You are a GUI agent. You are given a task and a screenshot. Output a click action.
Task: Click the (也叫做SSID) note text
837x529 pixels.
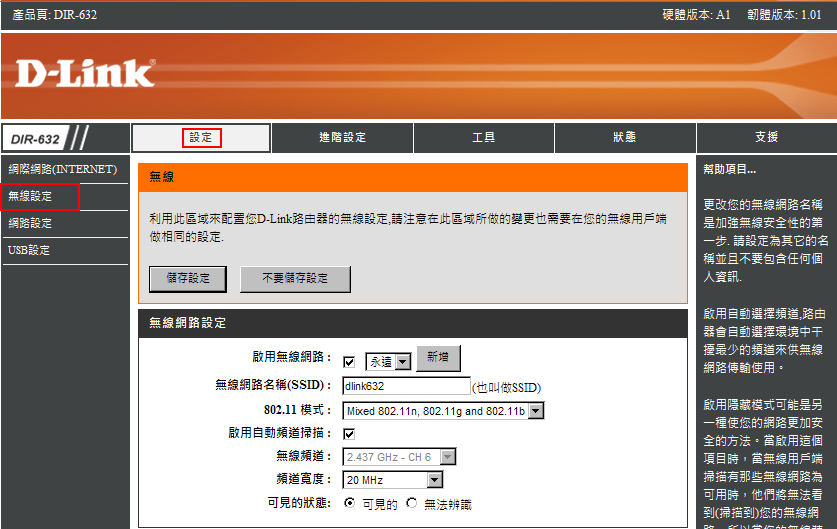tap(507, 388)
